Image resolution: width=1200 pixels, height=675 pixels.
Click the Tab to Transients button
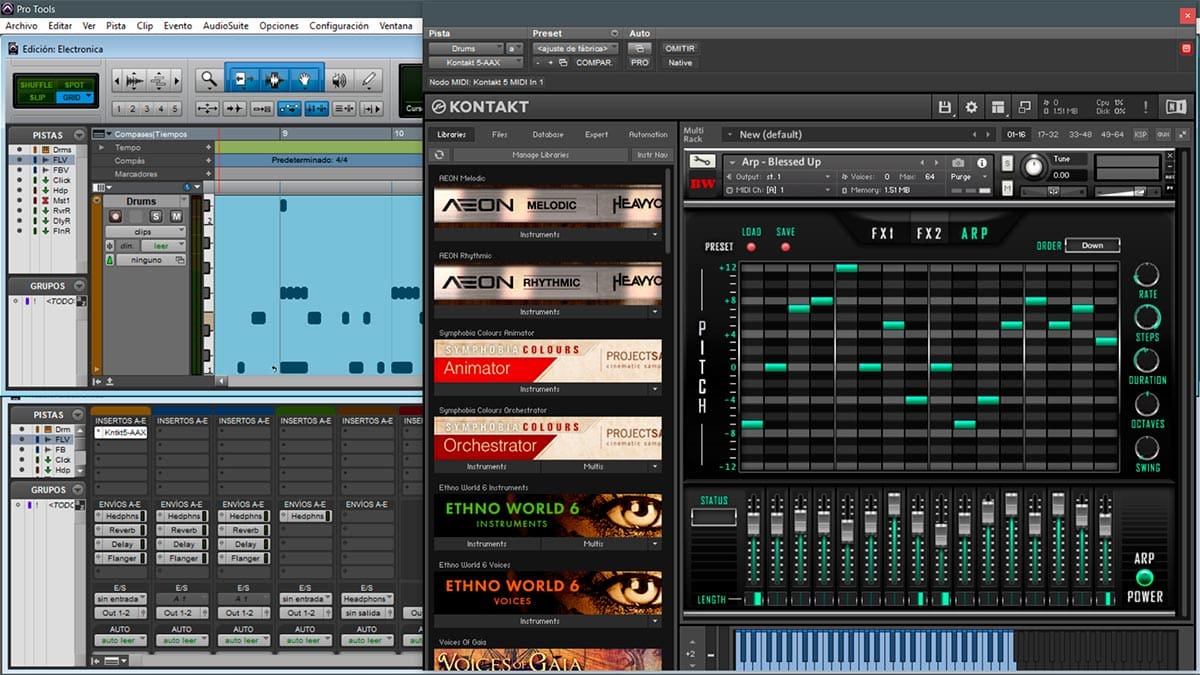(236, 109)
